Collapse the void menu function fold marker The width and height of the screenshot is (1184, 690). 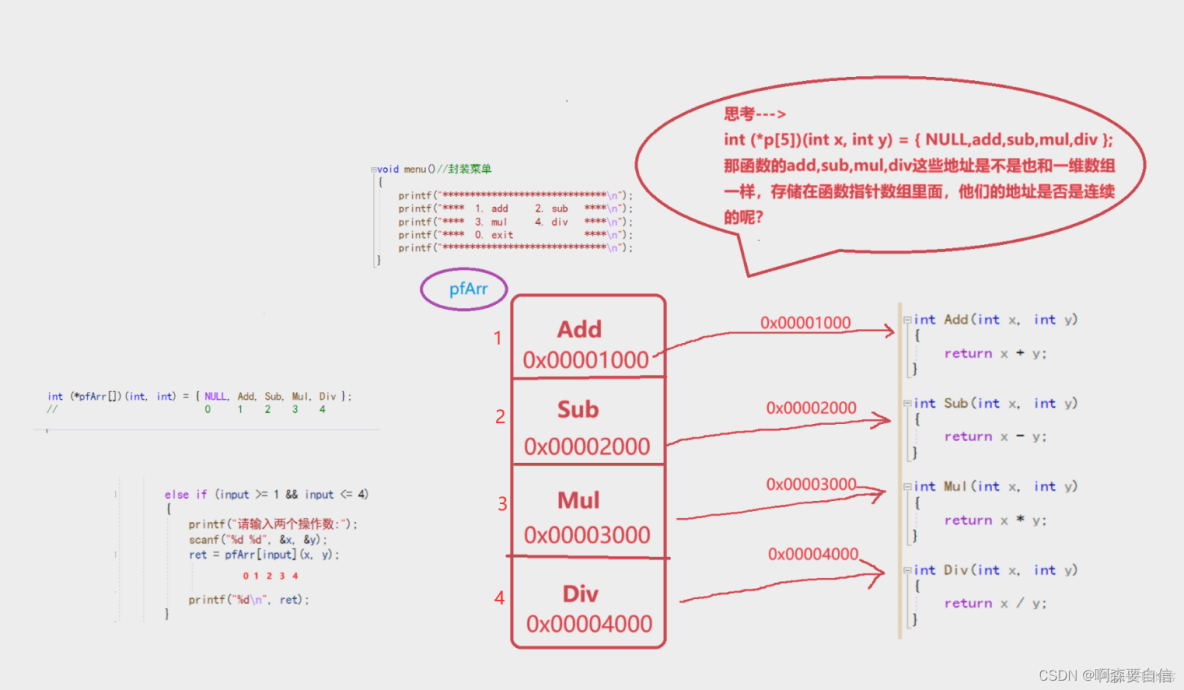pos(373,169)
